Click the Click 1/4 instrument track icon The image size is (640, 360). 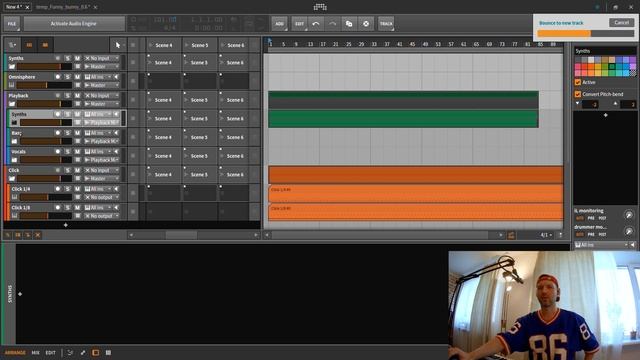coord(15,197)
